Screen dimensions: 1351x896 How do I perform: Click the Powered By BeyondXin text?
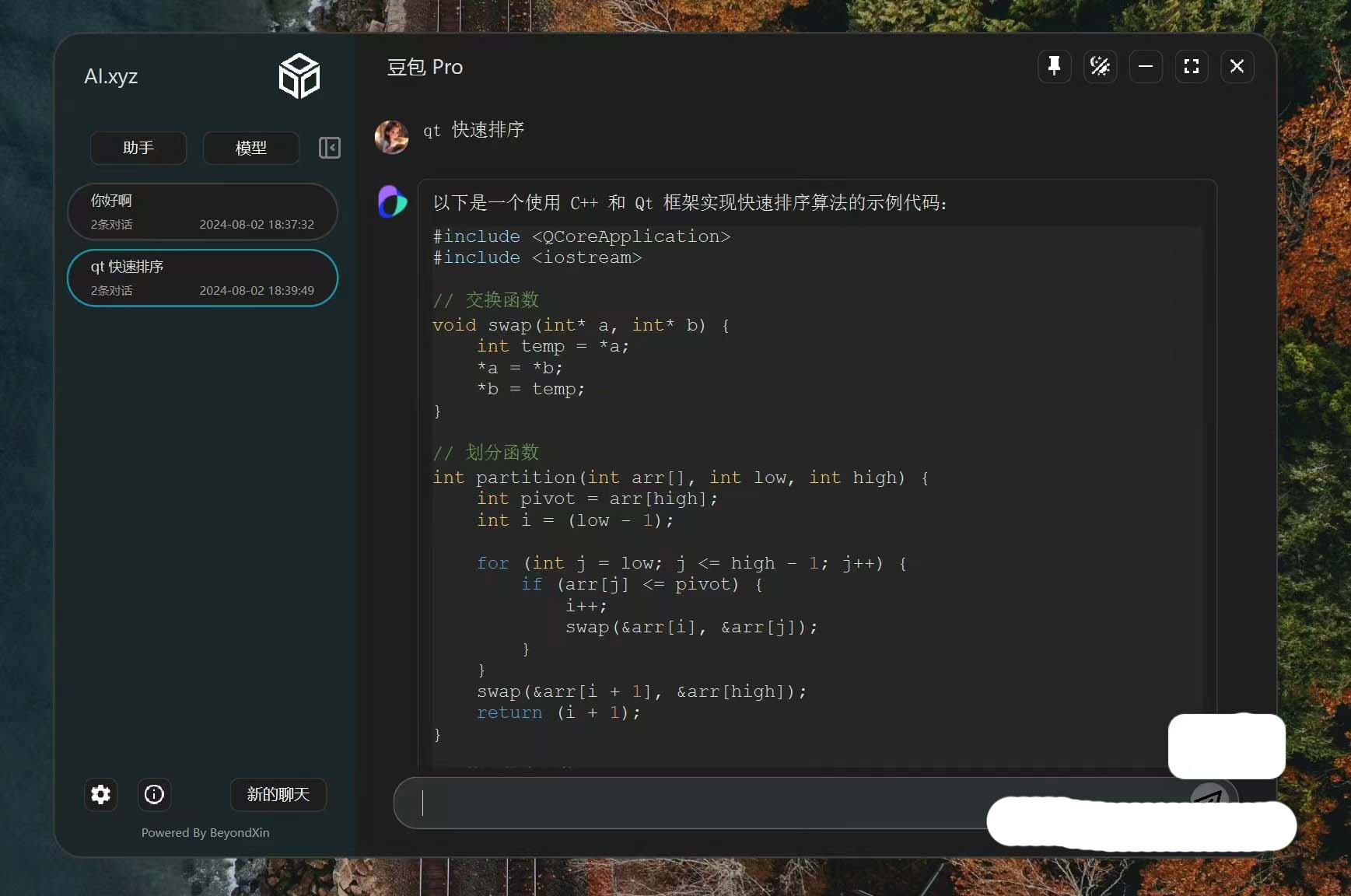(x=205, y=832)
